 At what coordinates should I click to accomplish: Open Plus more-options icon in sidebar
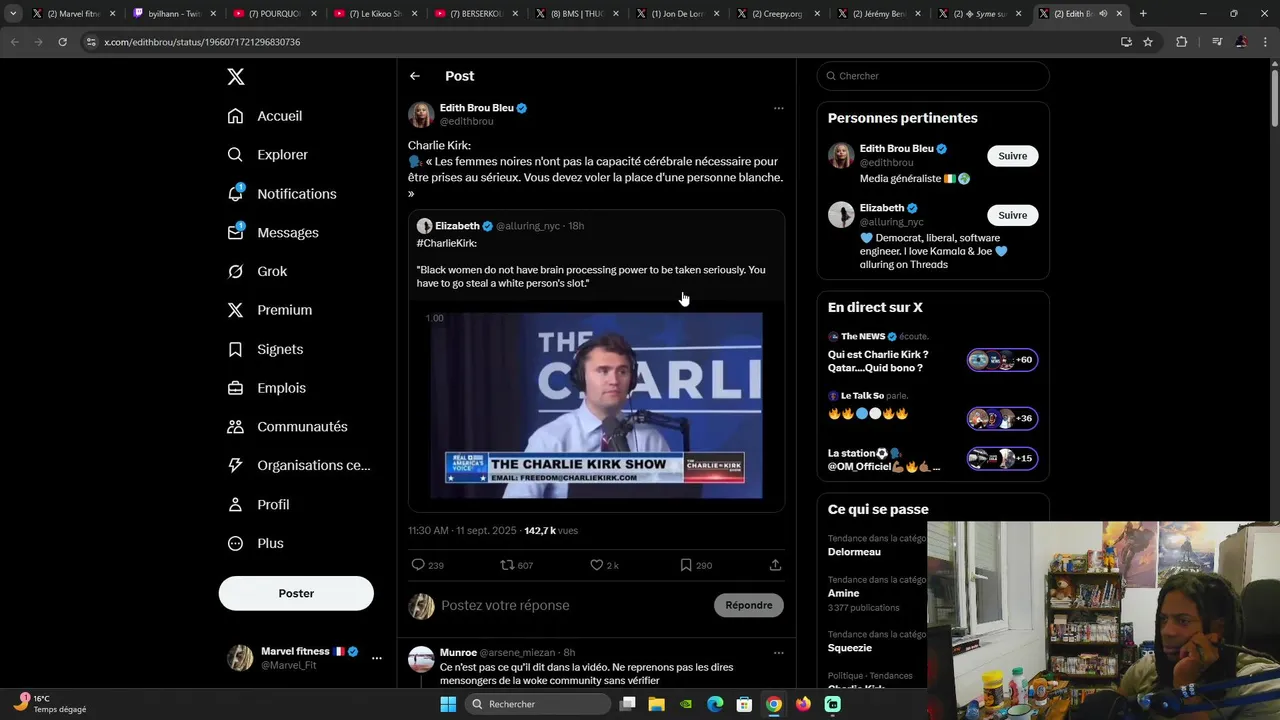(235, 543)
